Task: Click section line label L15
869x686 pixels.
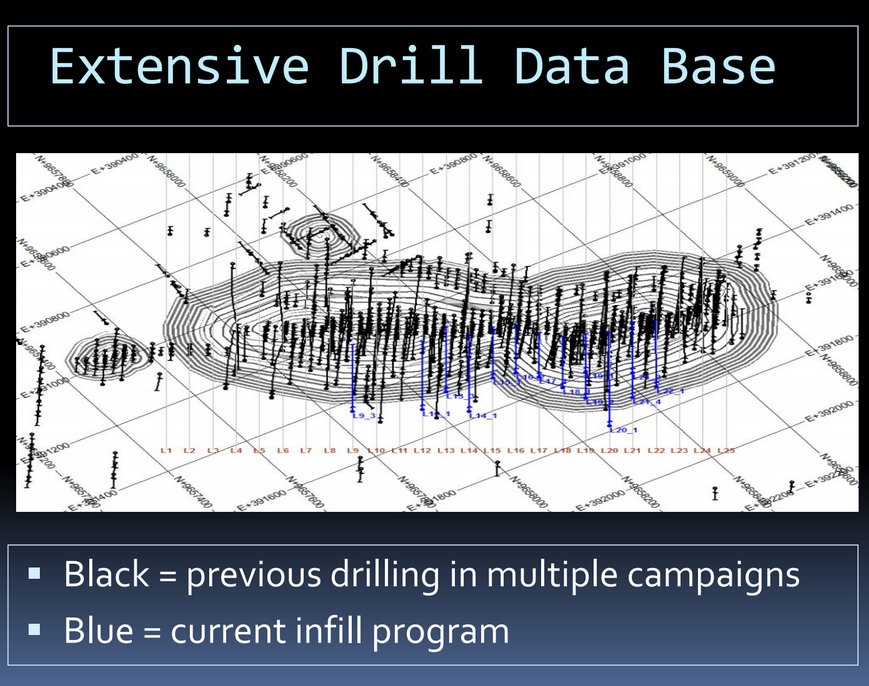Action: 492,450
